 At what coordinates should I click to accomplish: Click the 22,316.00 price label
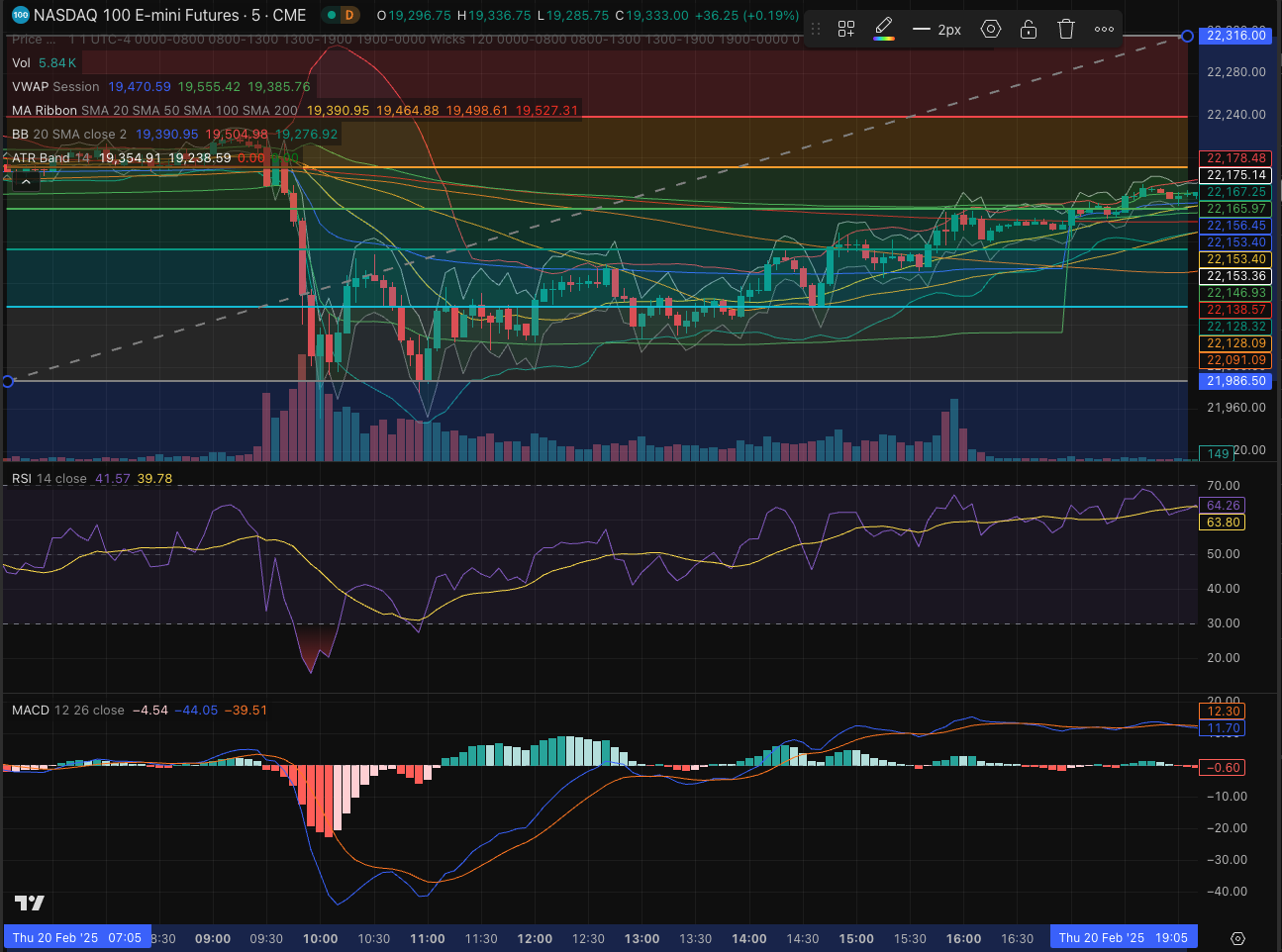pyautogui.click(x=1236, y=36)
